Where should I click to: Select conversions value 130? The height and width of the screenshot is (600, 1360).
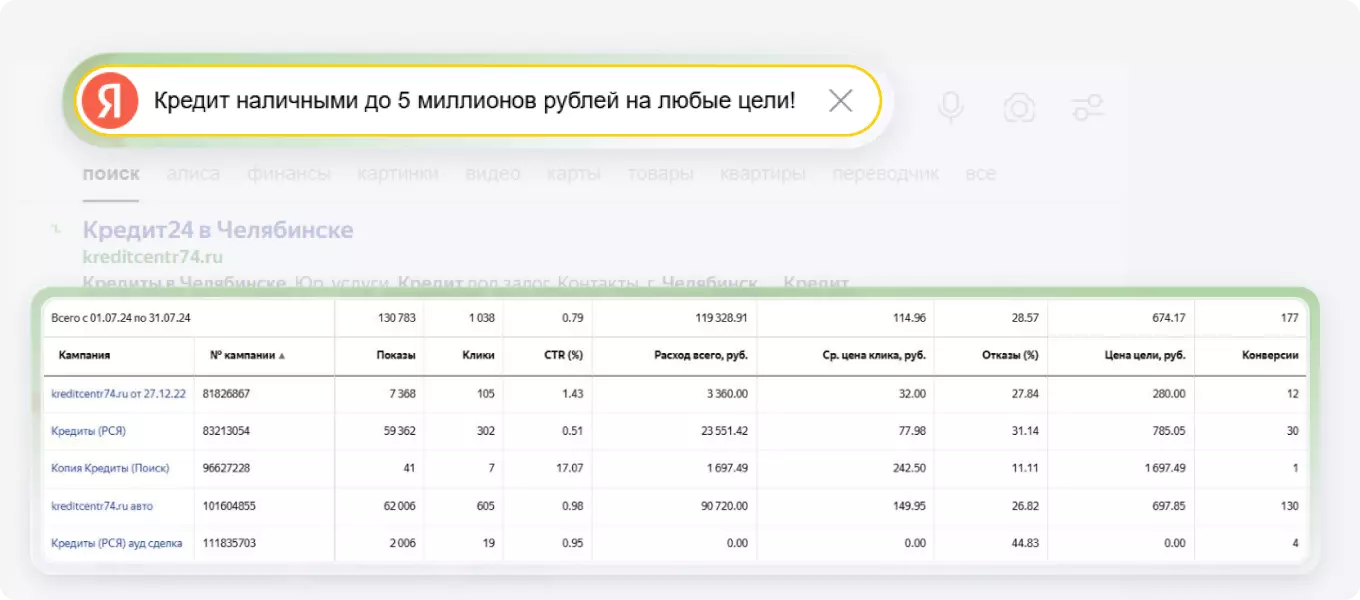click(1289, 506)
